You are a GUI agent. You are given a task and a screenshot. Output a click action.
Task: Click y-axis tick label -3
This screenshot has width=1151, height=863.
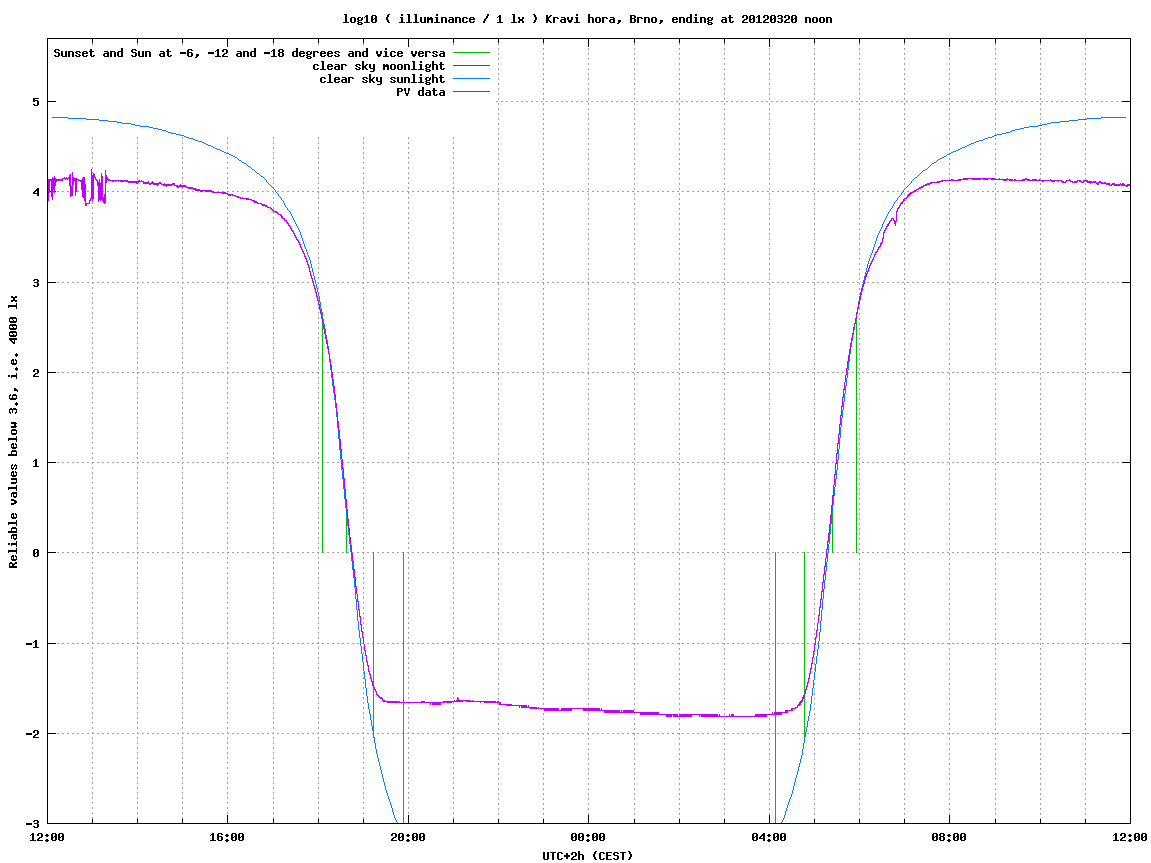point(33,823)
